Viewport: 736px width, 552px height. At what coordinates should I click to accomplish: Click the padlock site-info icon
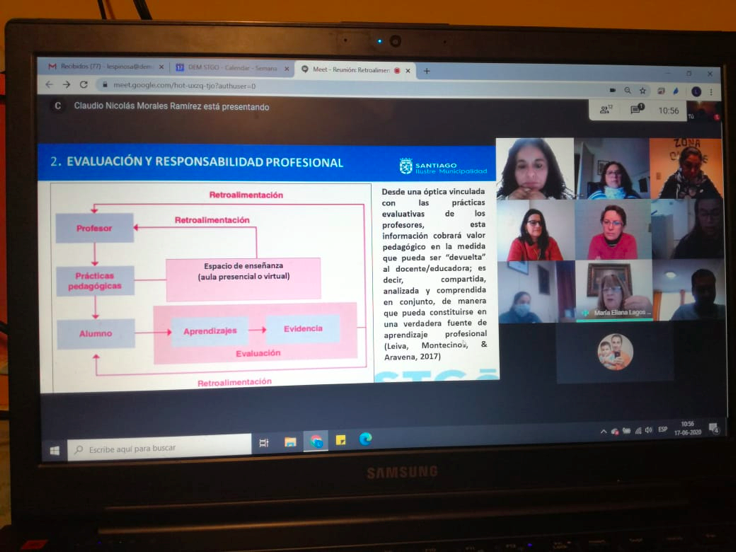(104, 85)
